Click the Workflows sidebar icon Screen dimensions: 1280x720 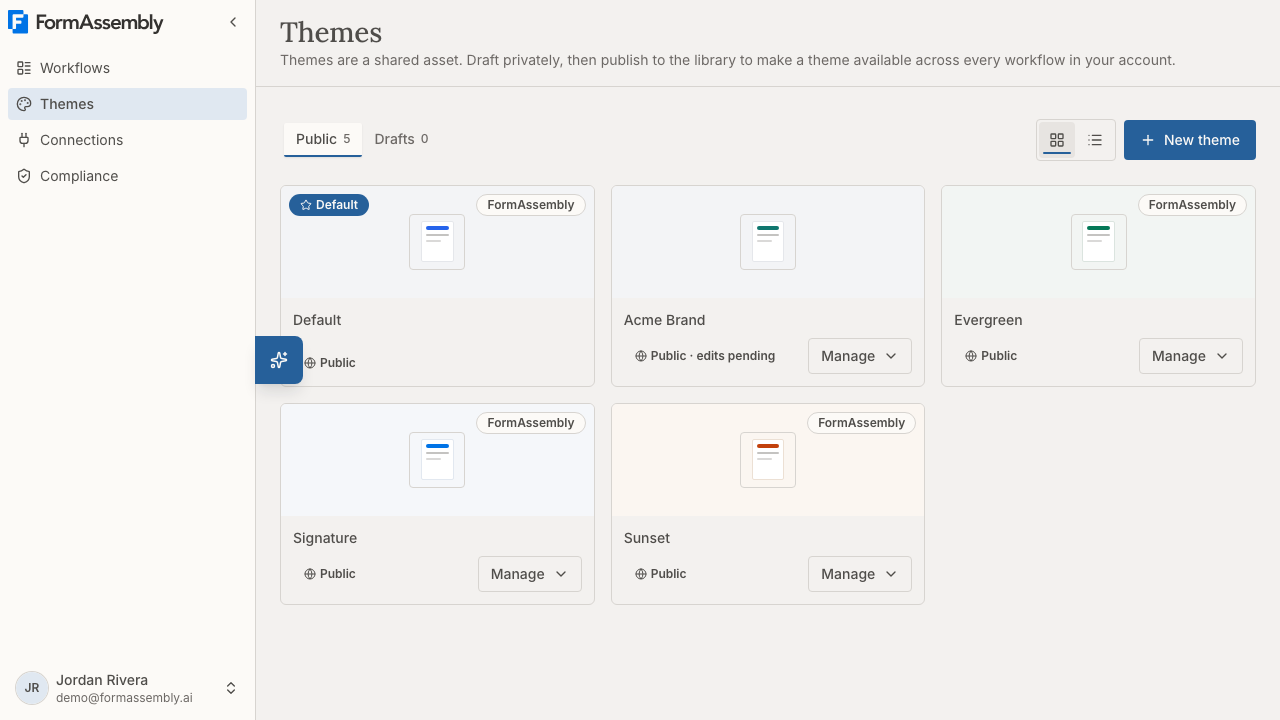click(x=24, y=68)
